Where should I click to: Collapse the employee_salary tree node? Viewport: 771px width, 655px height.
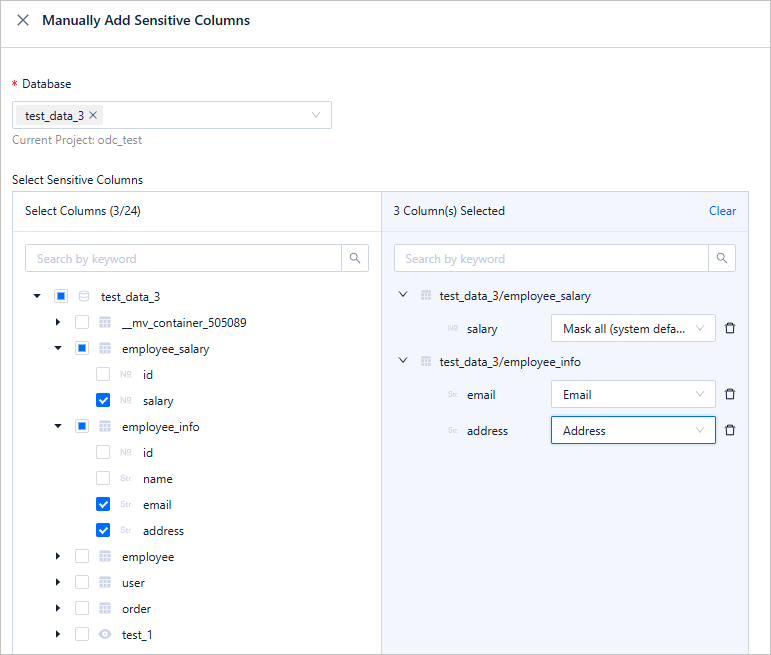click(58, 348)
